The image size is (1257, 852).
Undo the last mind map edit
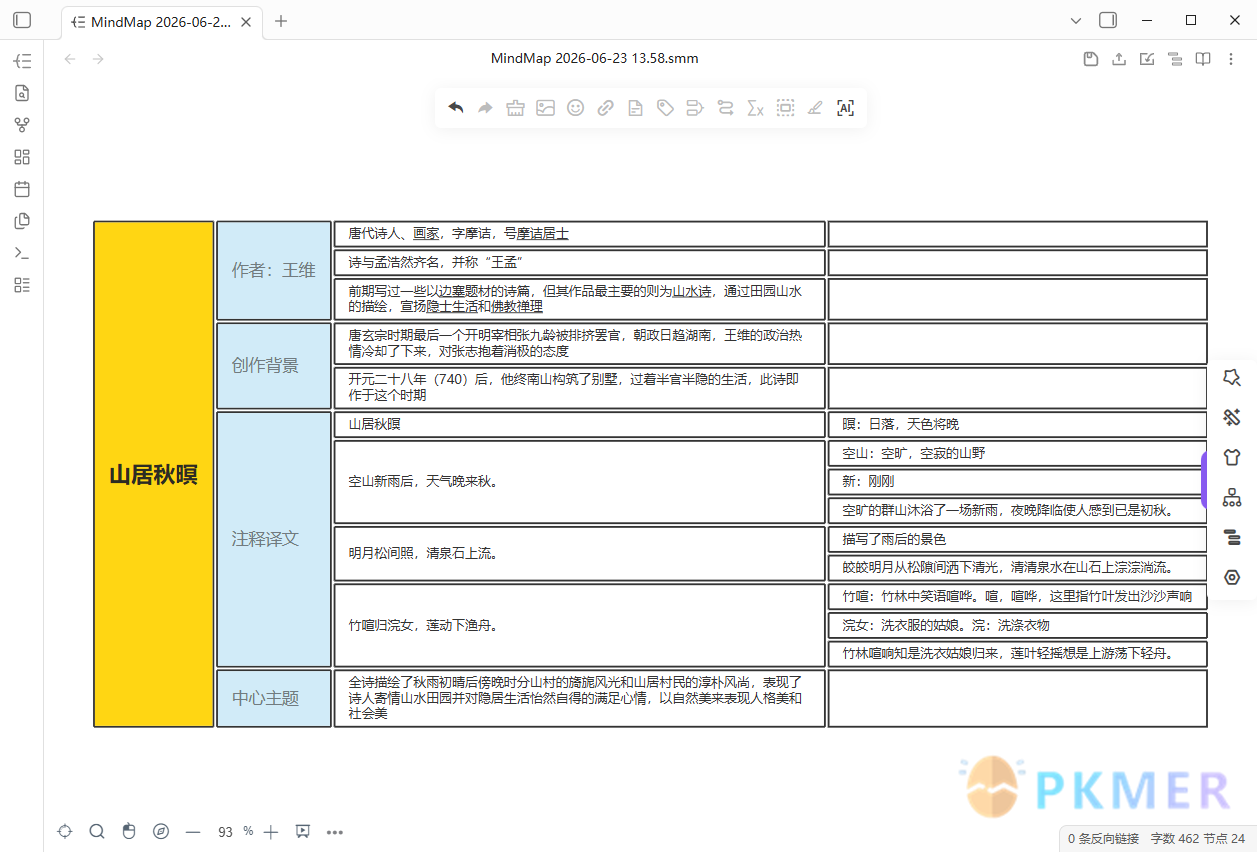click(x=456, y=108)
